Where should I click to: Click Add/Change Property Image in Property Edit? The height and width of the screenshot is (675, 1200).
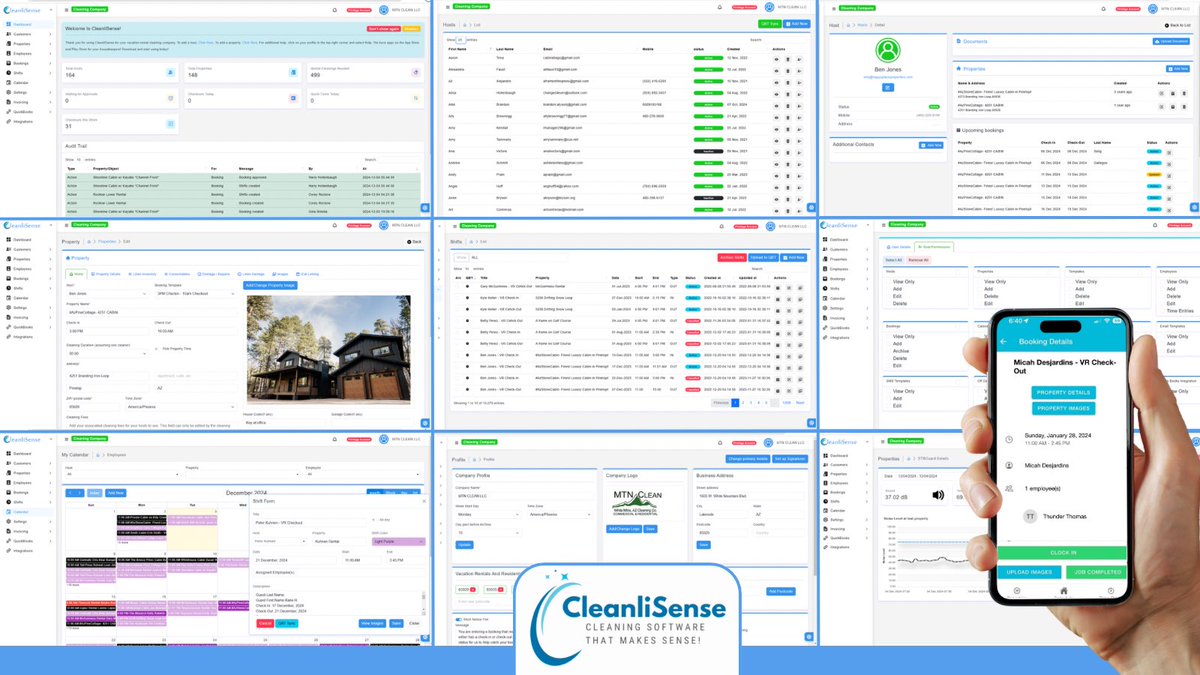(270, 286)
